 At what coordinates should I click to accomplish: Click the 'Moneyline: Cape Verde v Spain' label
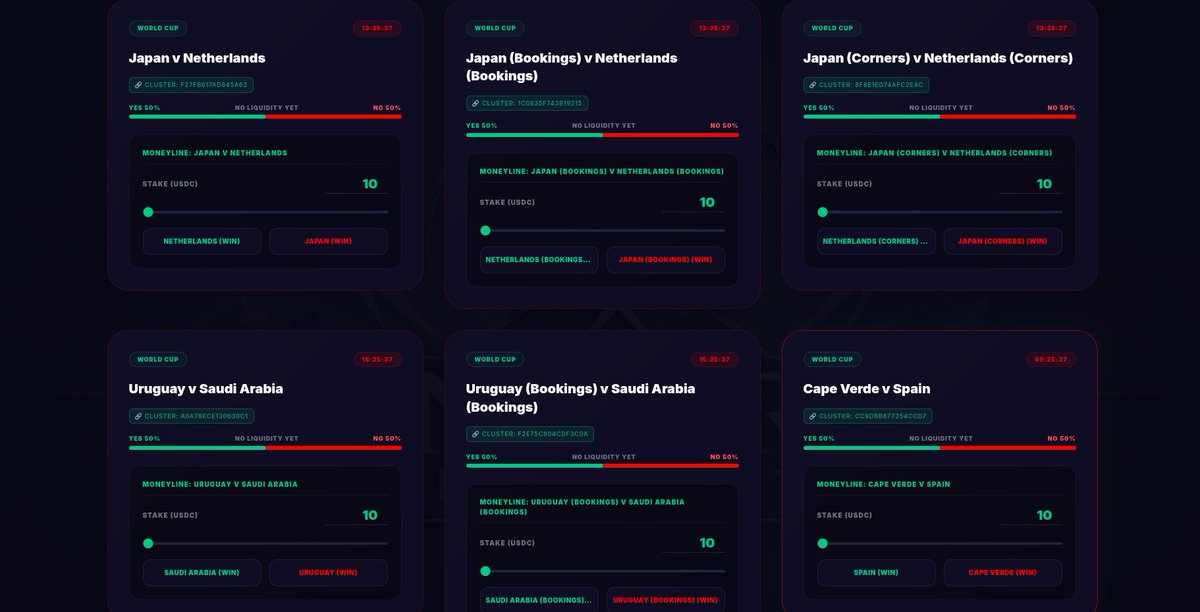point(883,484)
